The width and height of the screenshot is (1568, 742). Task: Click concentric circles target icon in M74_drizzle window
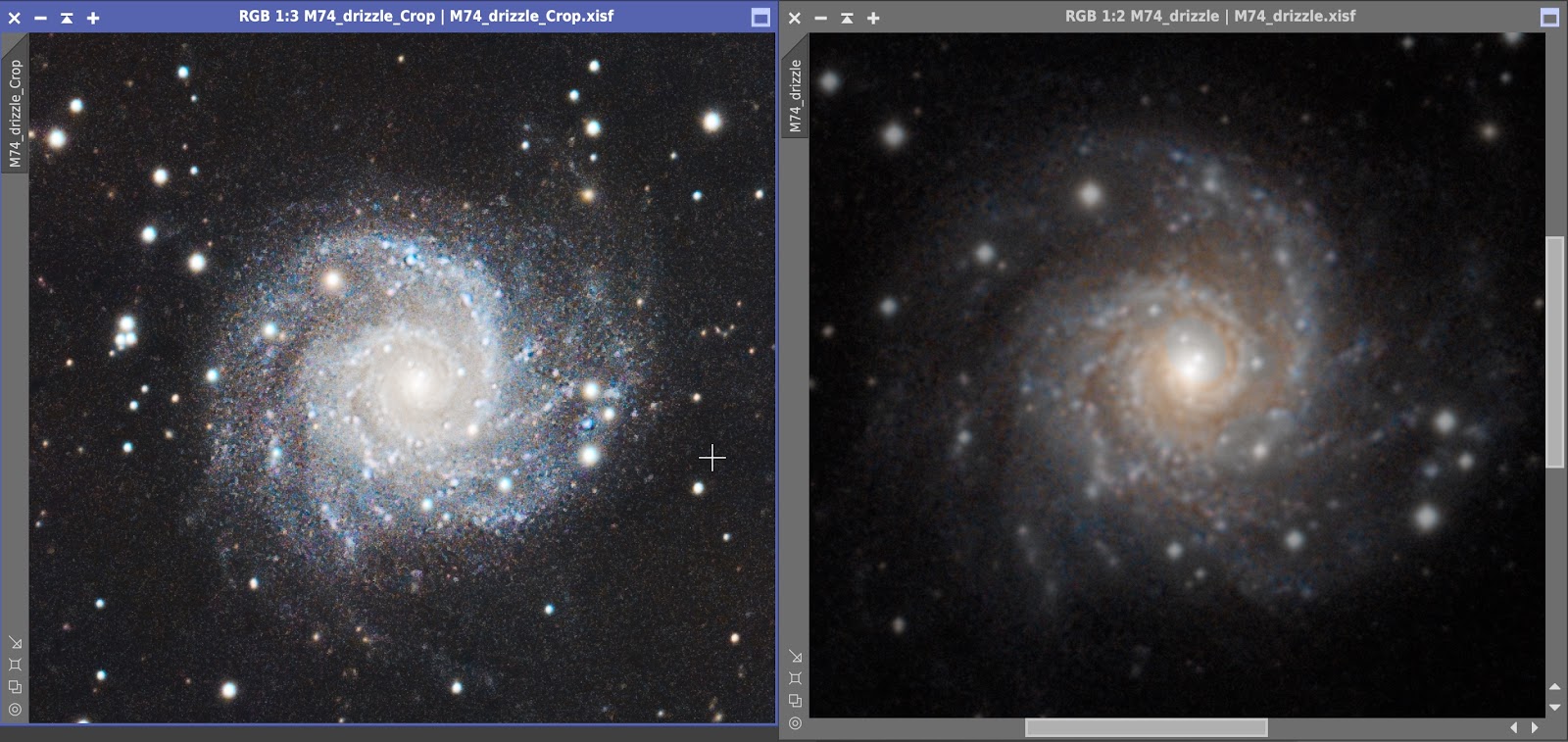click(795, 723)
